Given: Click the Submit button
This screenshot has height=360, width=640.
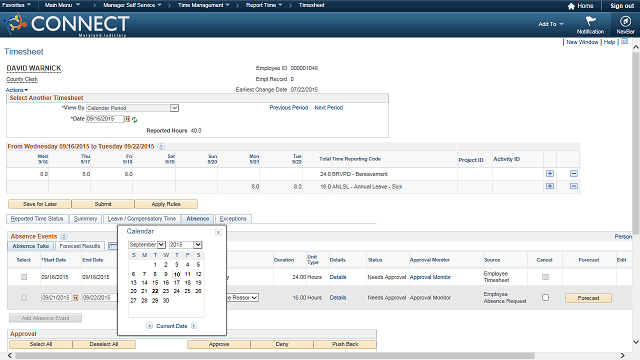Looking at the screenshot, I should click(x=103, y=204).
